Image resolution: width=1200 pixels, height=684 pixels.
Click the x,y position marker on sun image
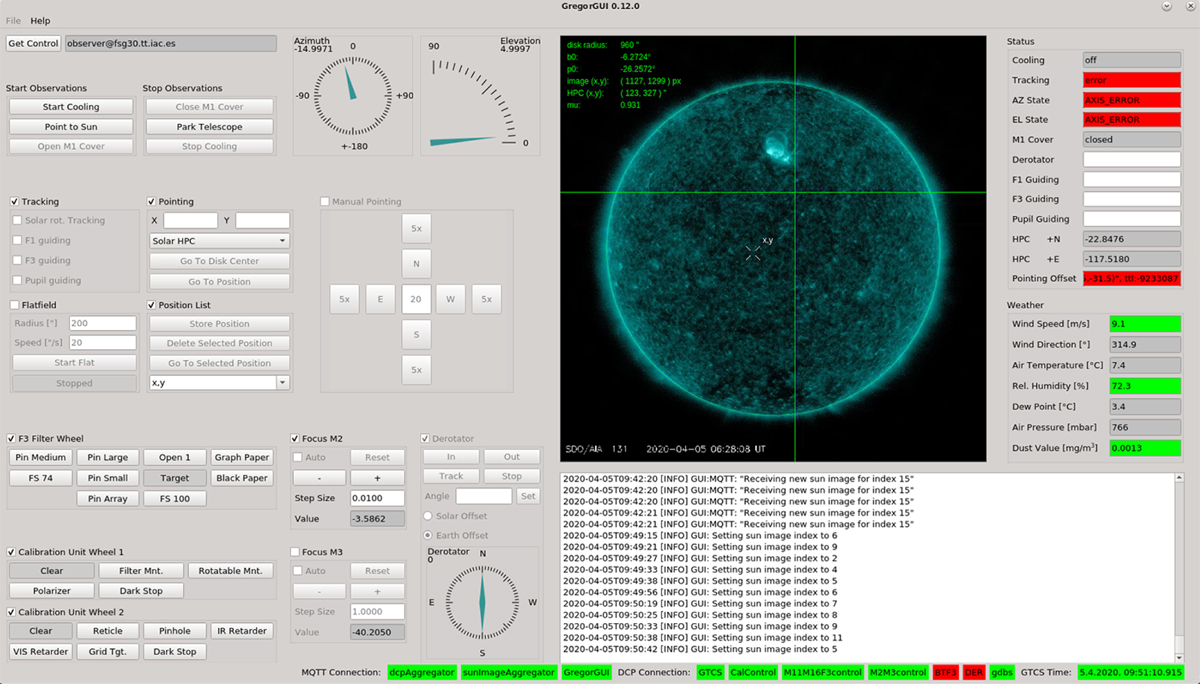753,253
